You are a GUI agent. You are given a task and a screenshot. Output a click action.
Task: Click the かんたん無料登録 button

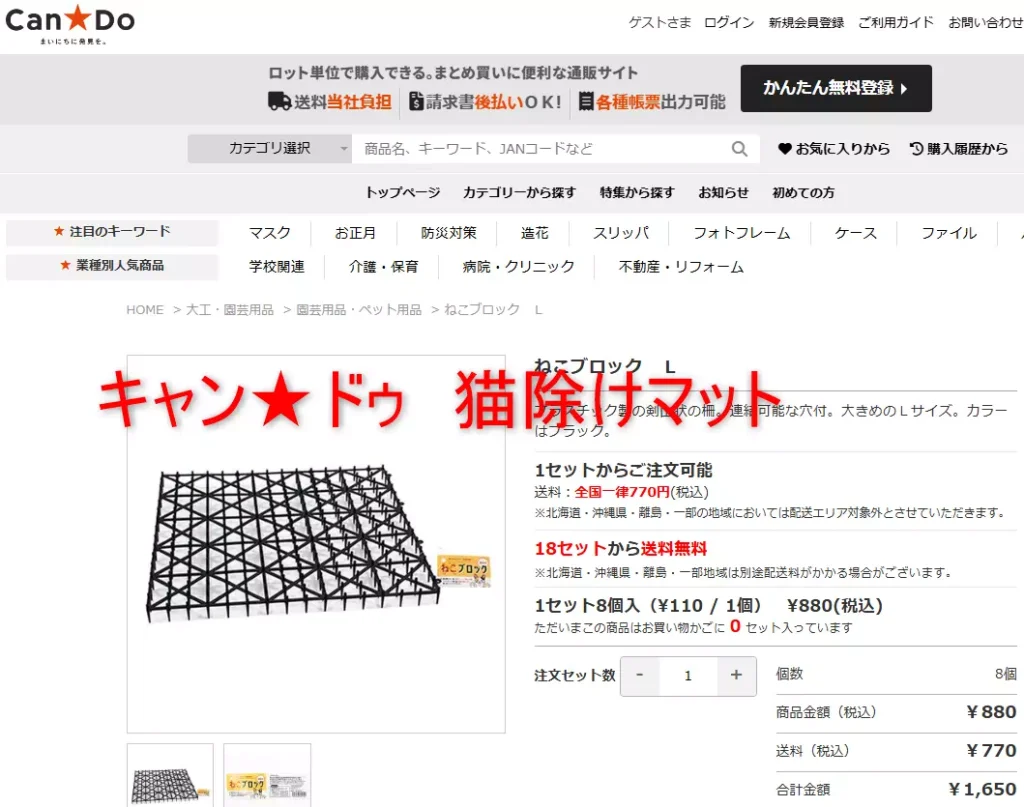click(835, 88)
